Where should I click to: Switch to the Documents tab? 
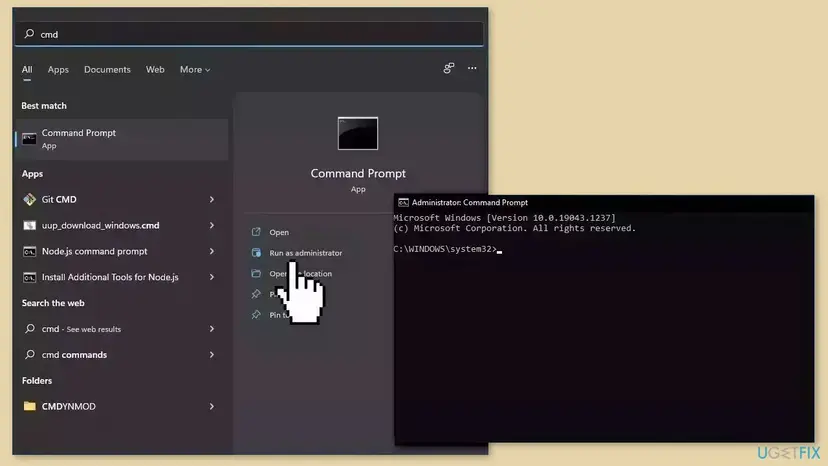(107, 70)
